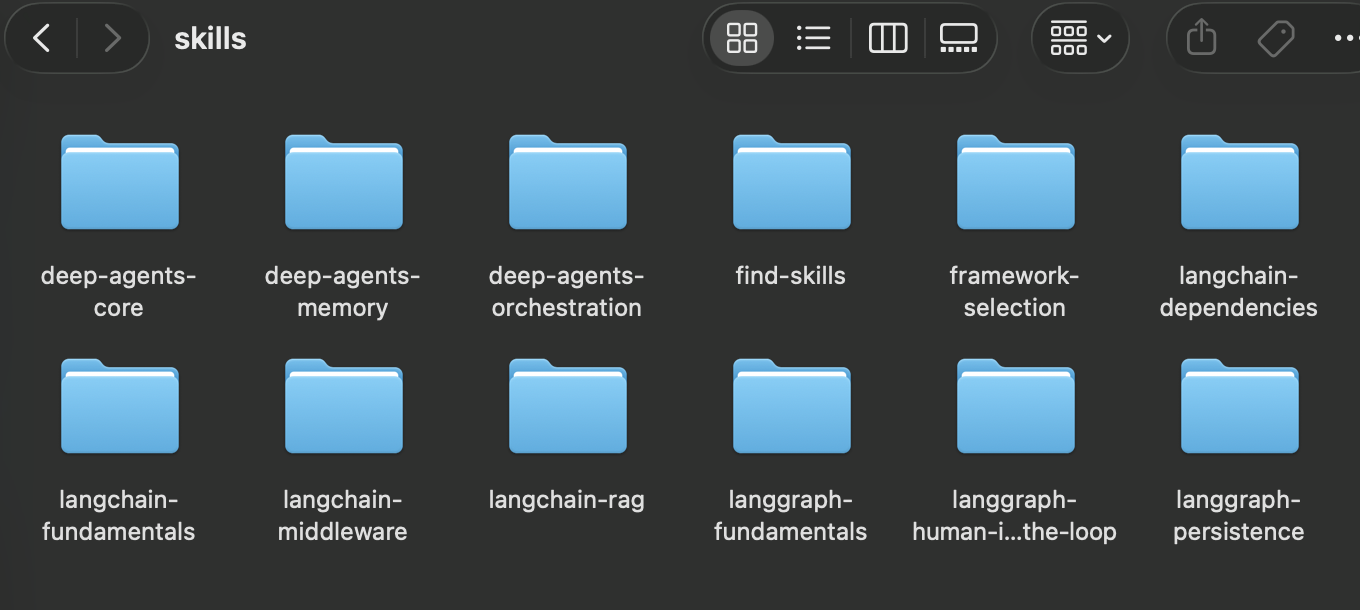This screenshot has width=1360, height=610.
Task: Switch to gallery view
Action: click(x=958, y=39)
